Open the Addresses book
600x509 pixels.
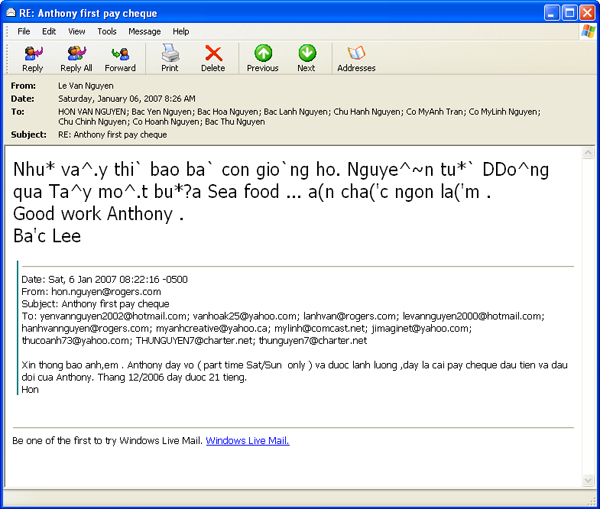(356, 59)
